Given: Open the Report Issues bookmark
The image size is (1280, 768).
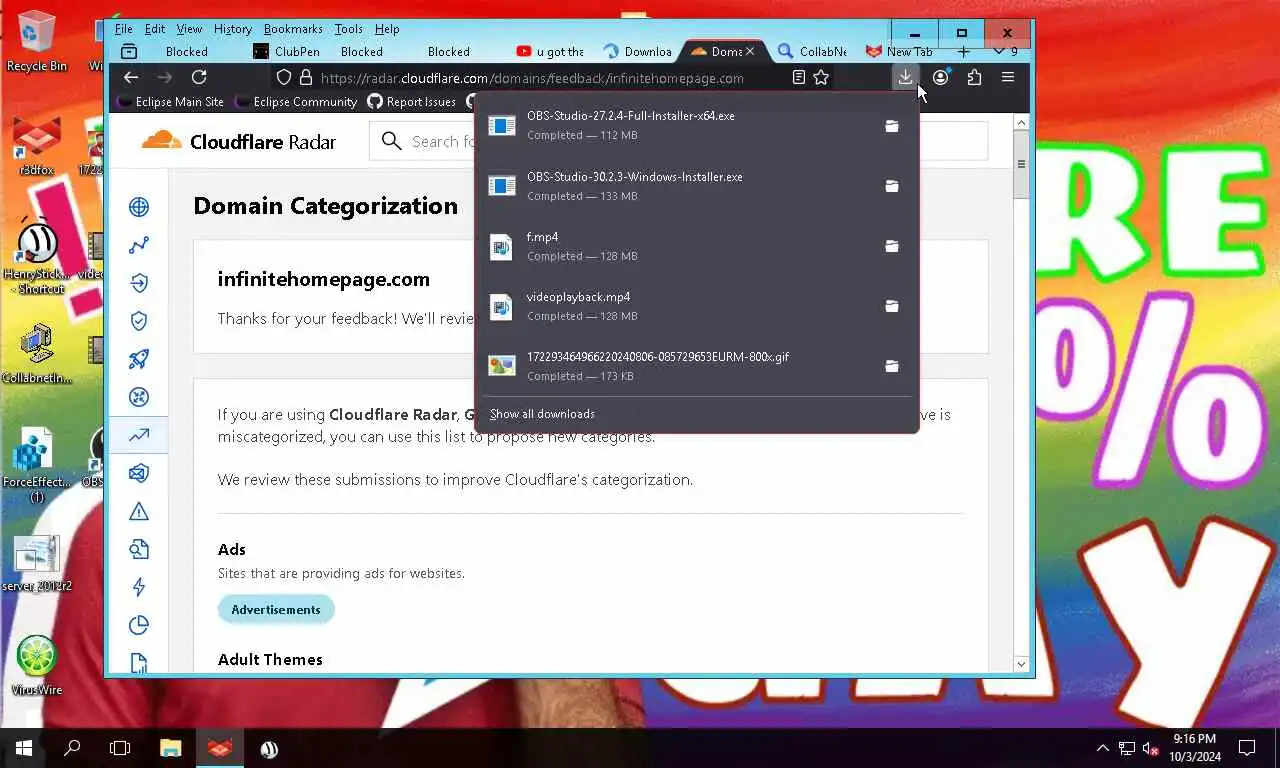Looking at the screenshot, I should click(x=411, y=101).
